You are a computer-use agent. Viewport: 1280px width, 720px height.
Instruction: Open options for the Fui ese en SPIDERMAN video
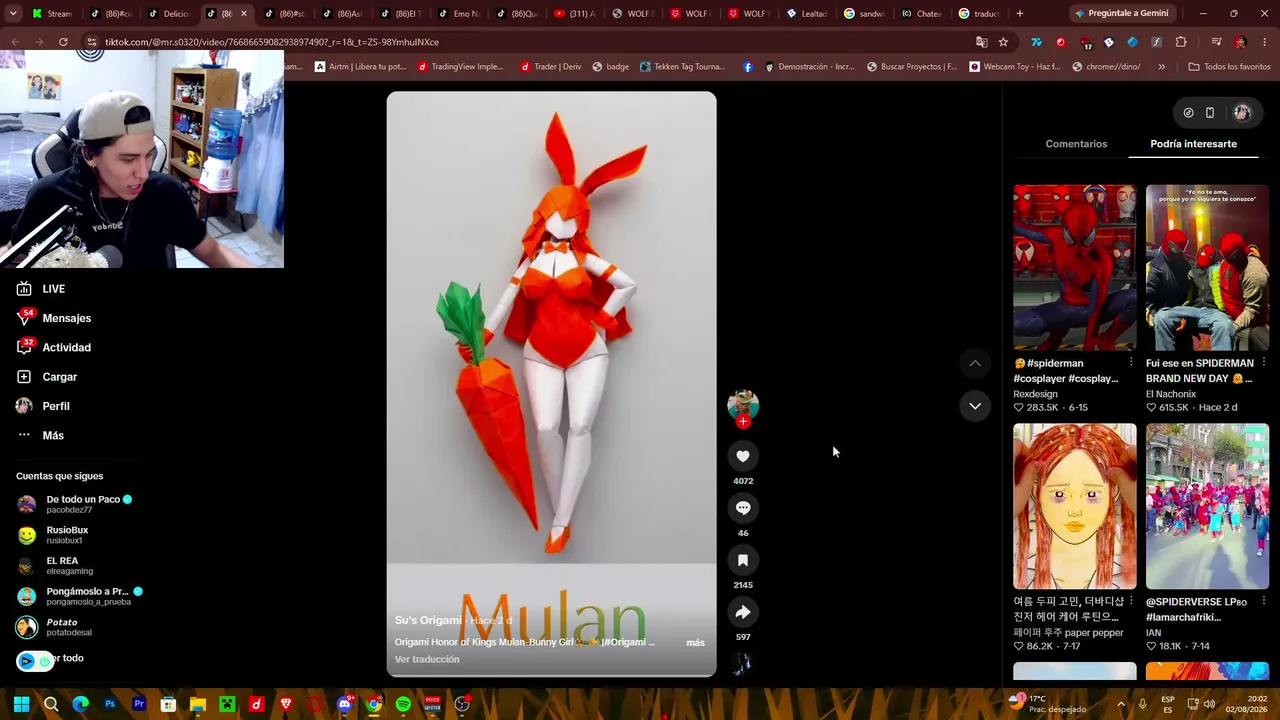point(1264,363)
